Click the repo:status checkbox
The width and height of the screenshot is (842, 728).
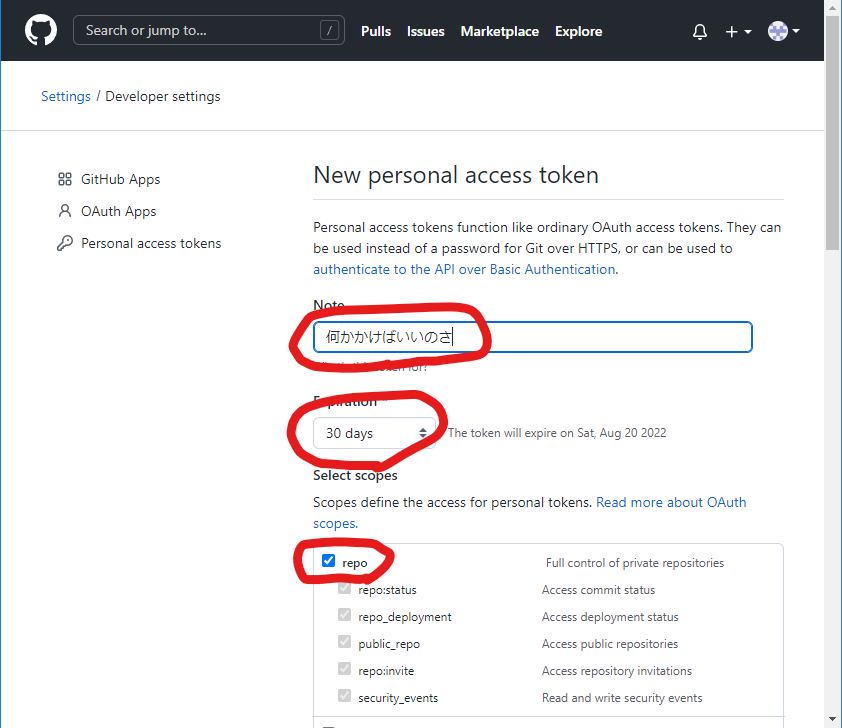(x=344, y=589)
